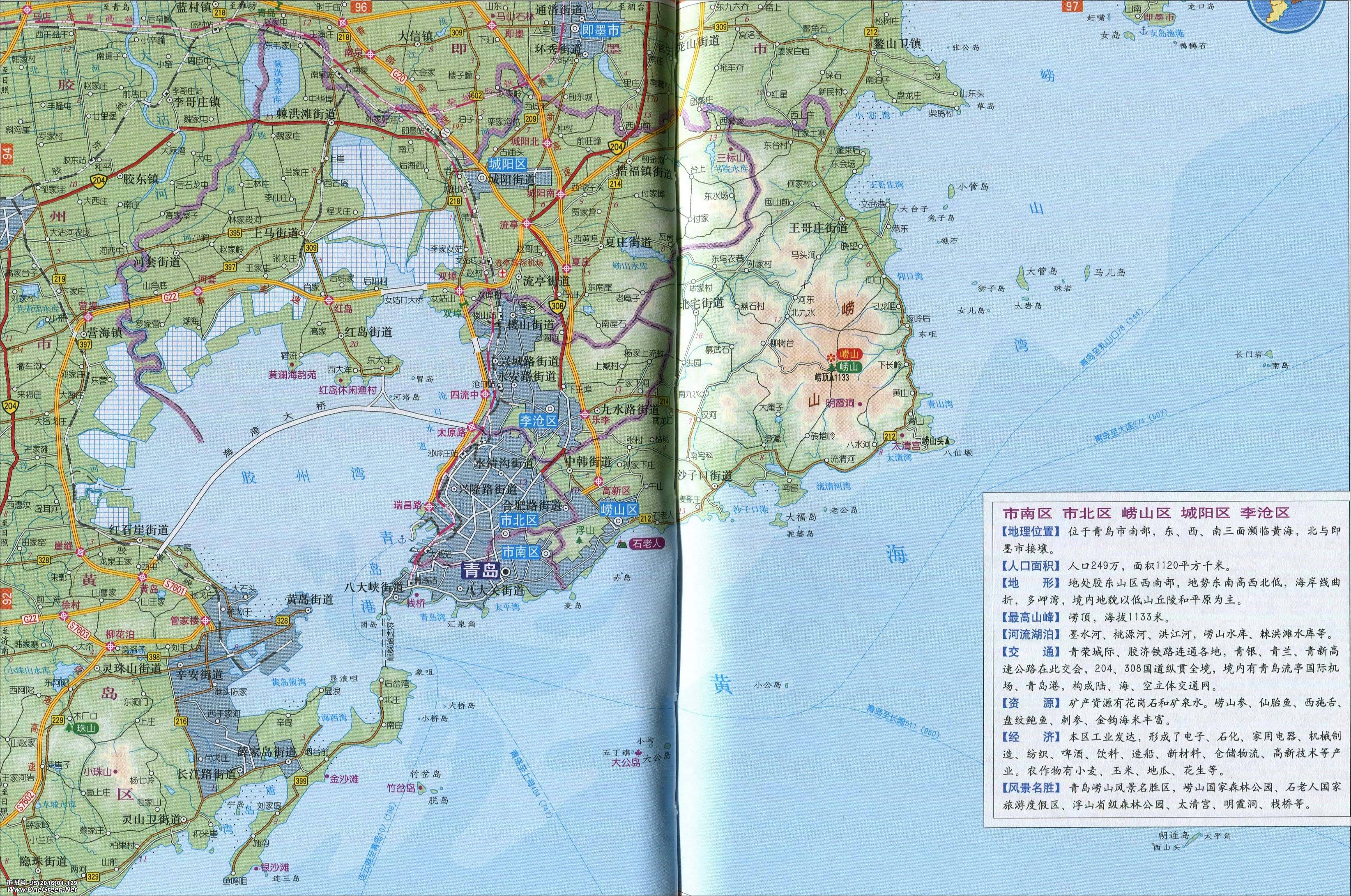The height and width of the screenshot is (896, 1351).
Task: Select the blue 李沧区 district label
Action: pos(538,421)
